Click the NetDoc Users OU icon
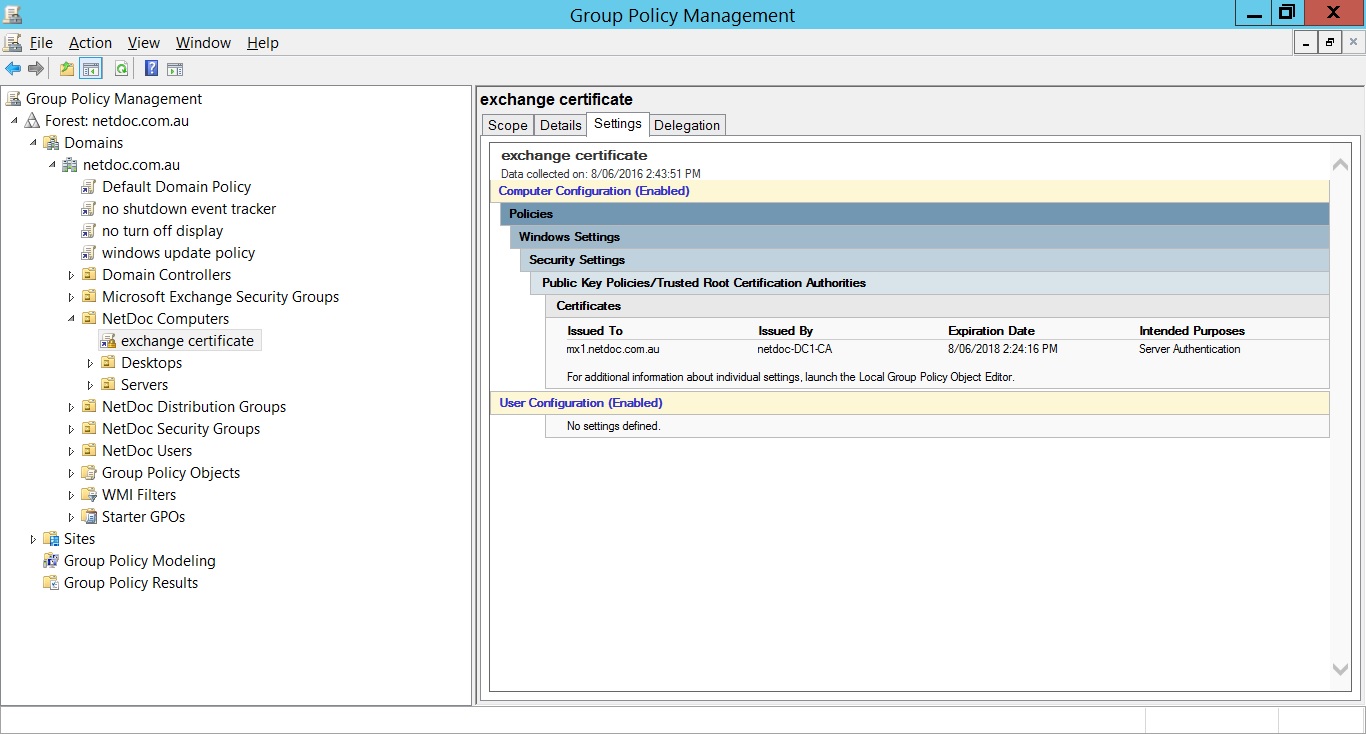Image resolution: width=1366 pixels, height=734 pixels. click(x=89, y=451)
